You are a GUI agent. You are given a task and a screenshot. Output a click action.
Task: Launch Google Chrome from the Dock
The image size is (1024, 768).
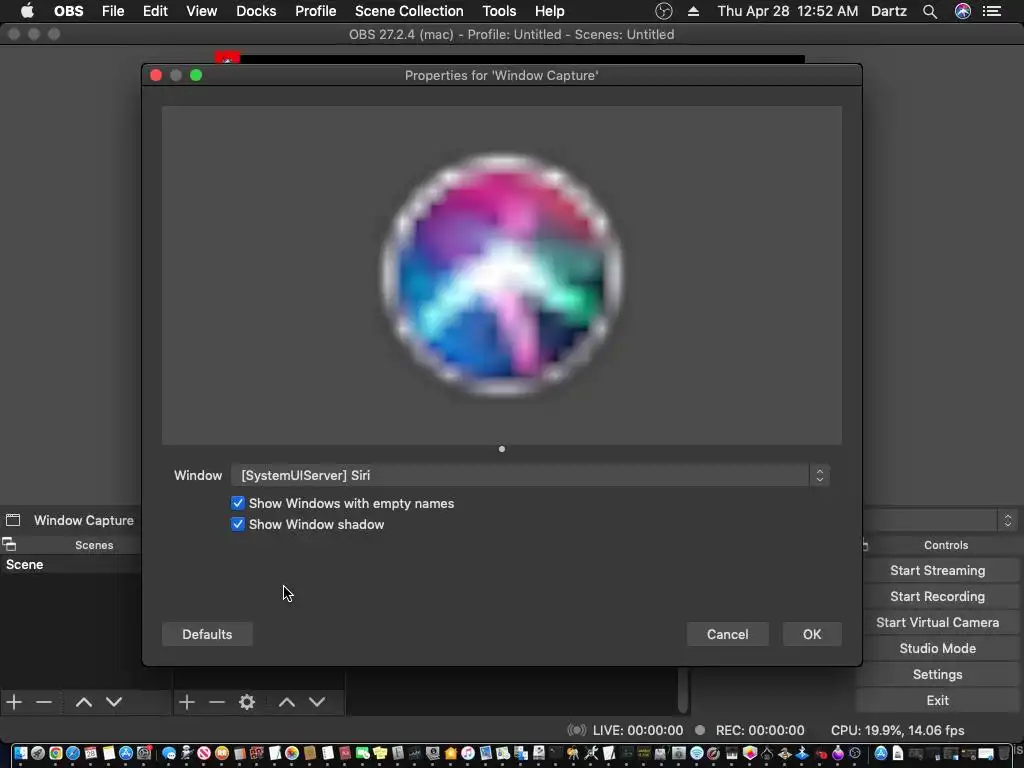click(56, 753)
